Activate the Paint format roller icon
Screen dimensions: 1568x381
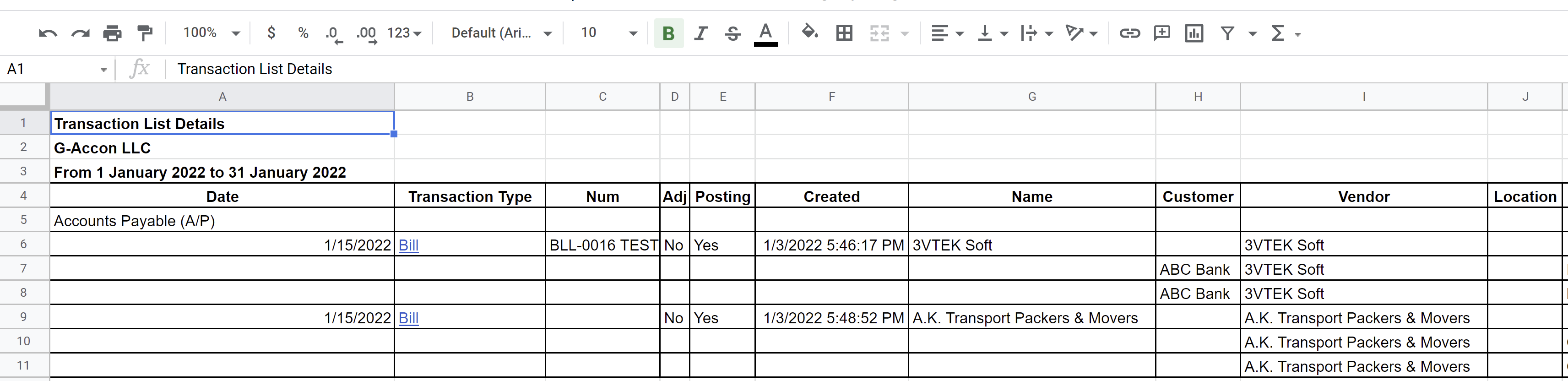145,33
